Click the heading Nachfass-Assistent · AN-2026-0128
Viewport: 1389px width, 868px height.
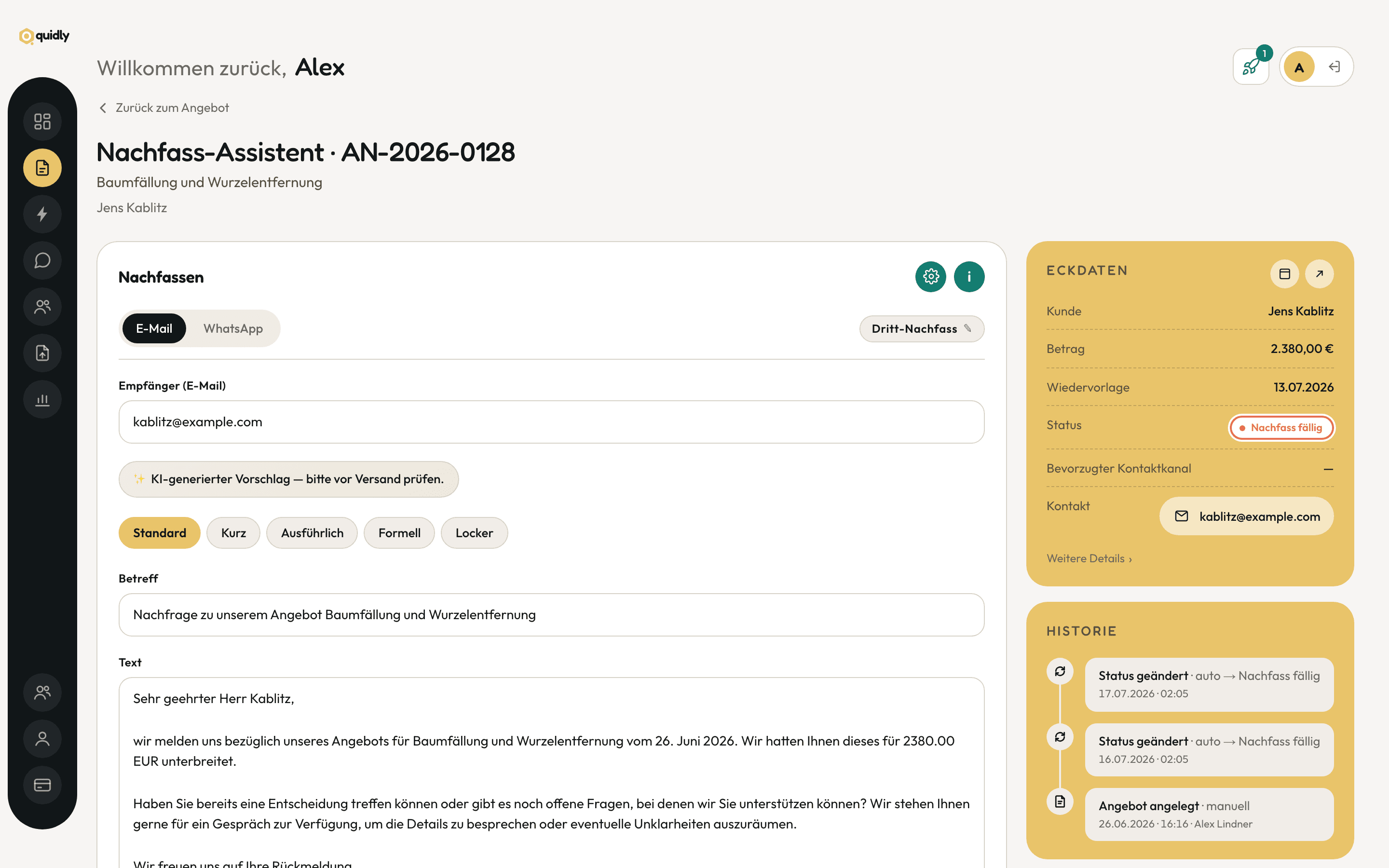tap(306, 152)
